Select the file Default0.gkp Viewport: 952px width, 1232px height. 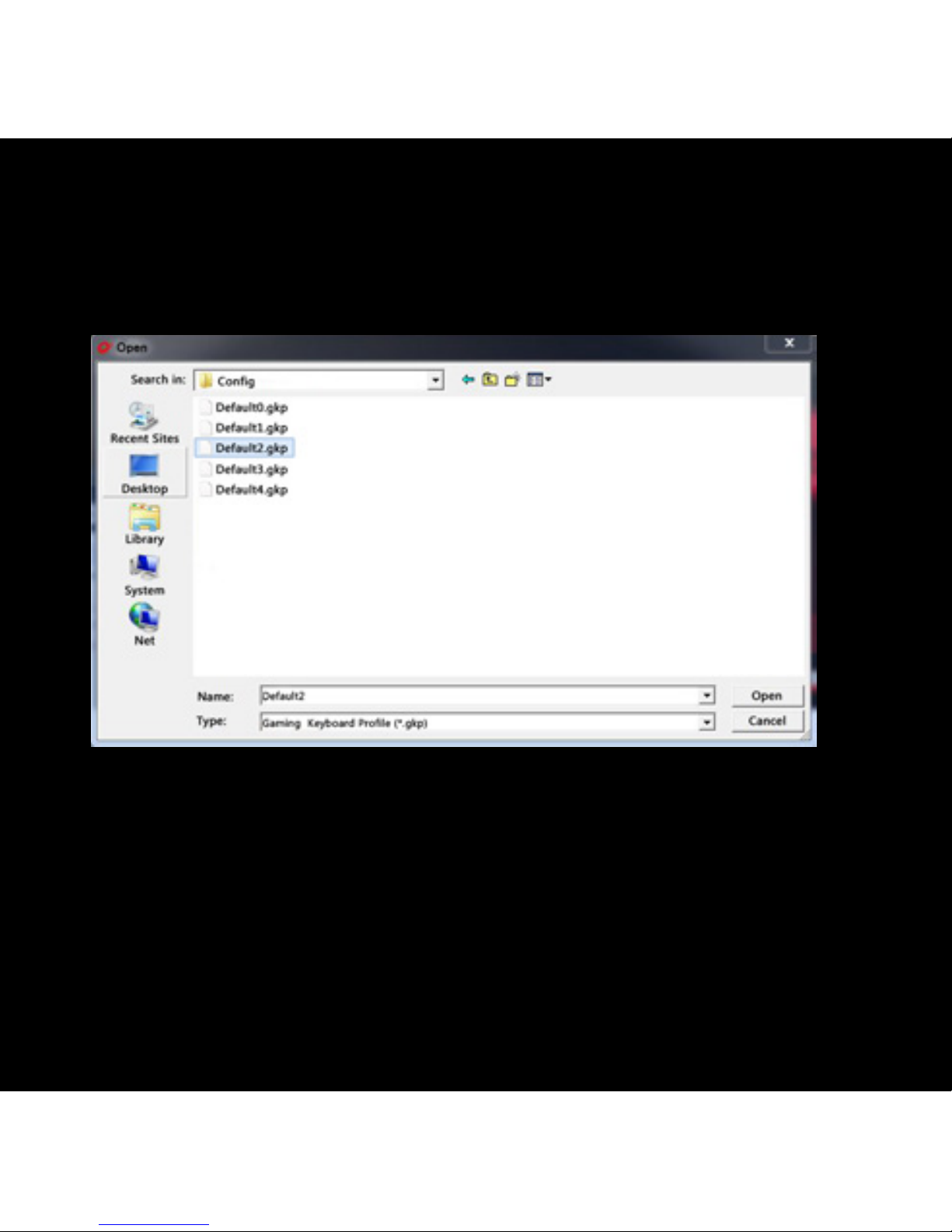click(251, 407)
